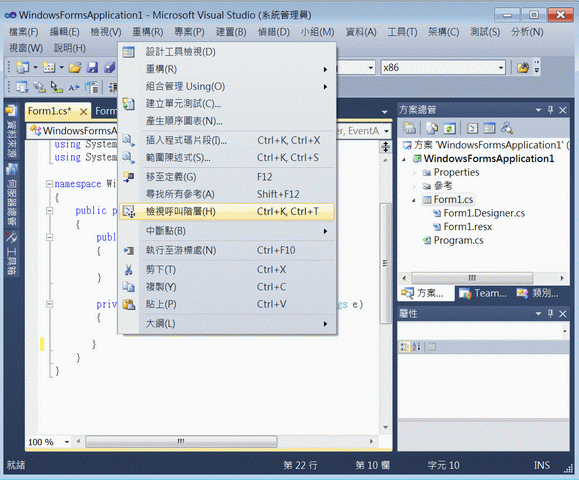The height and width of the screenshot is (480, 579).
Task: Select Program.cs in the solution tree
Action: (459, 240)
